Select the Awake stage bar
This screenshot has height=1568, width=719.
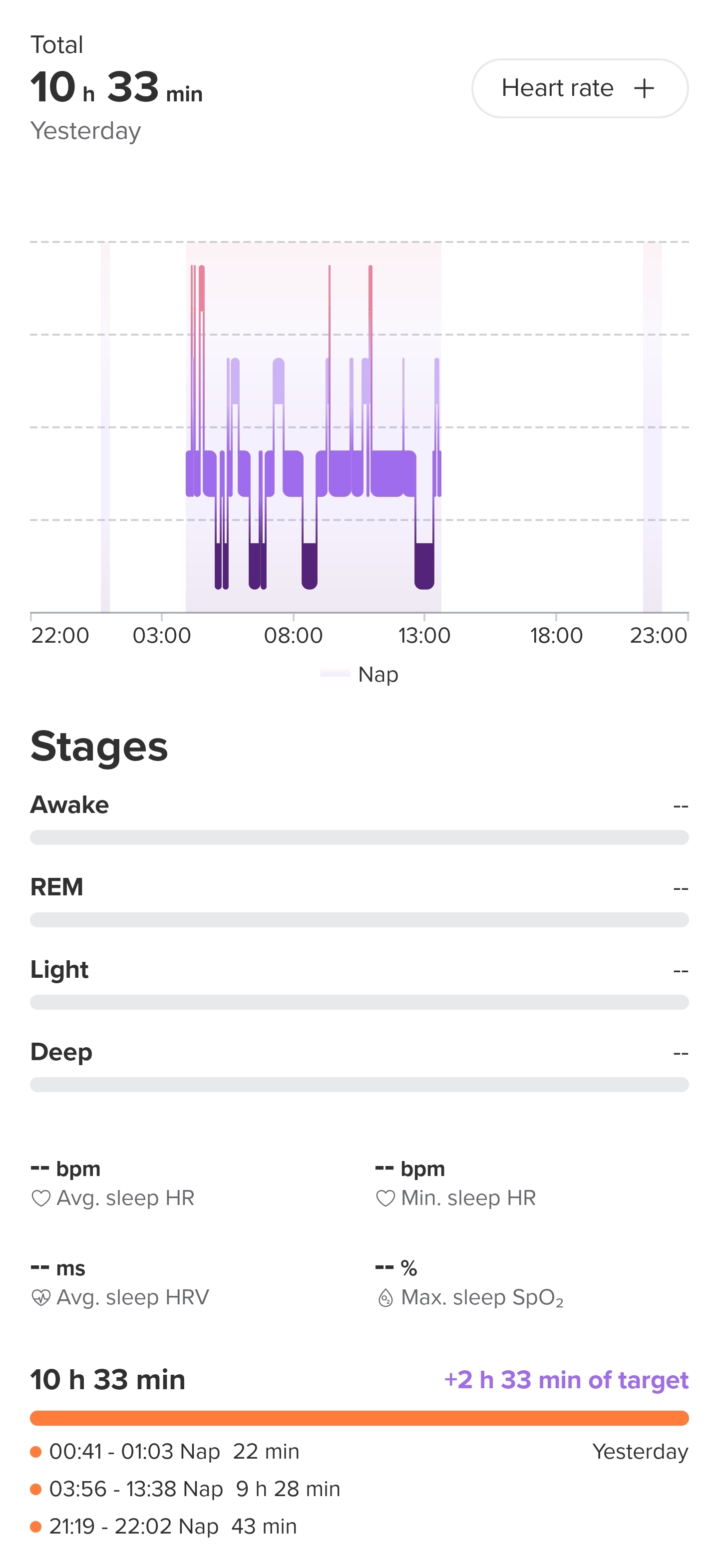[x=359, y=837]
